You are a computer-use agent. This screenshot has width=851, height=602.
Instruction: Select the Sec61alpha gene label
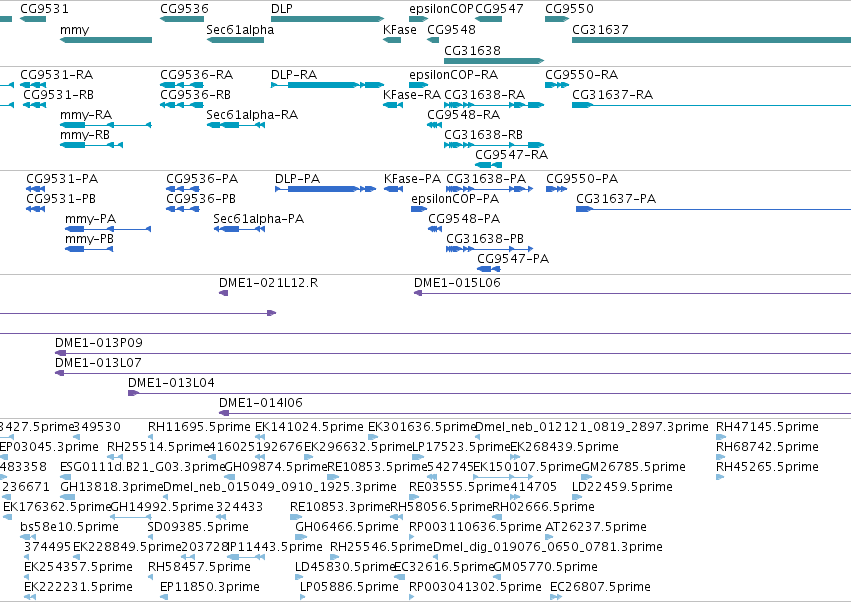(240, 29)
